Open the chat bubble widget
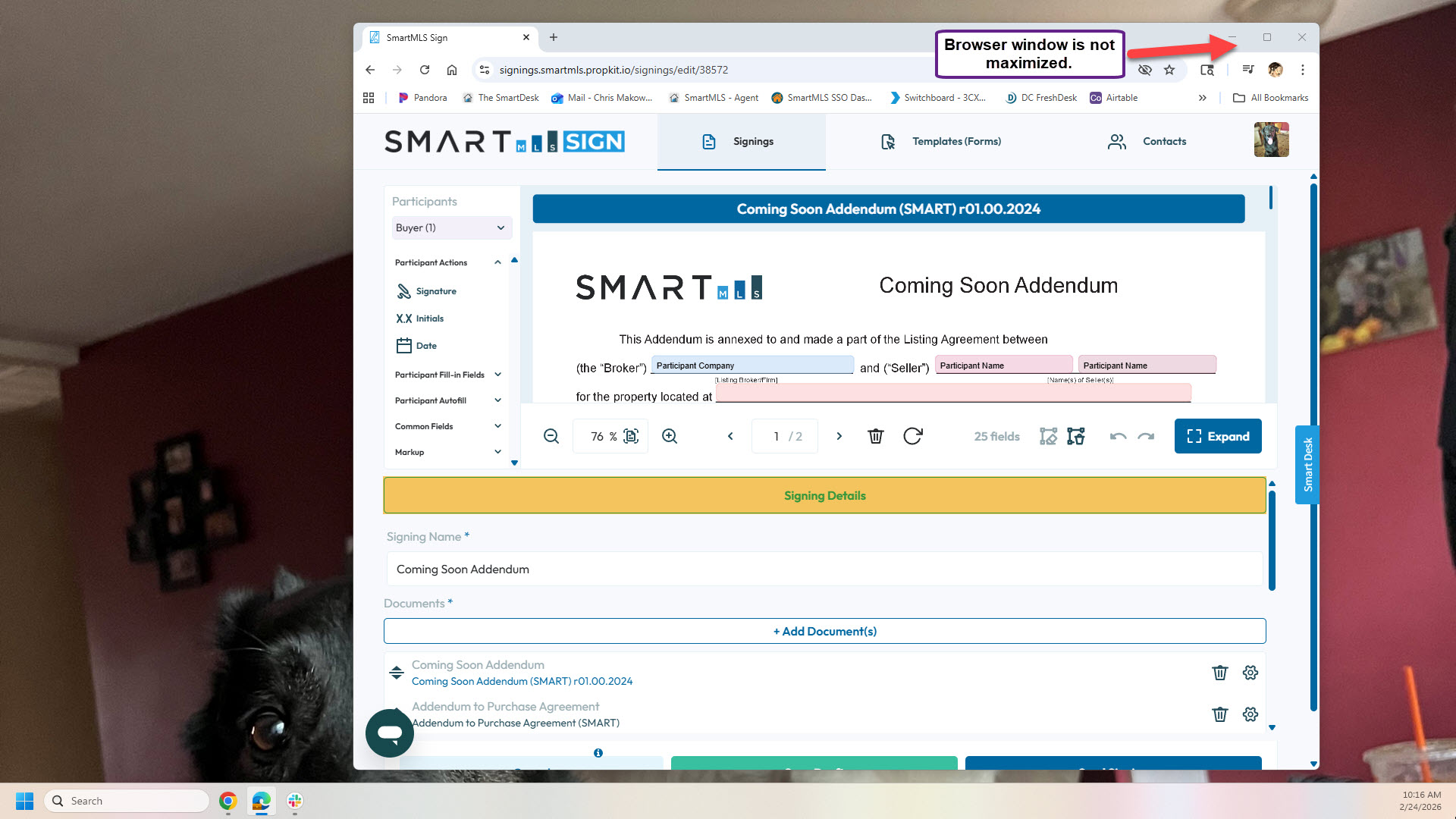 [390, 733]
